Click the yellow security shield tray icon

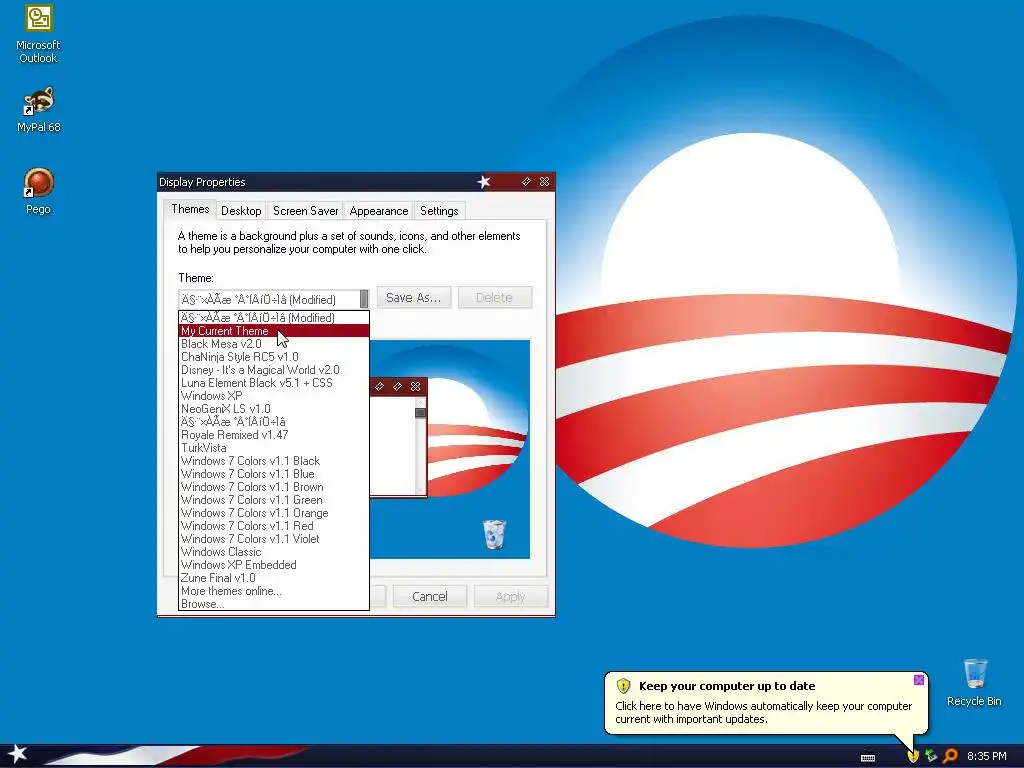(x=913, y=756)
